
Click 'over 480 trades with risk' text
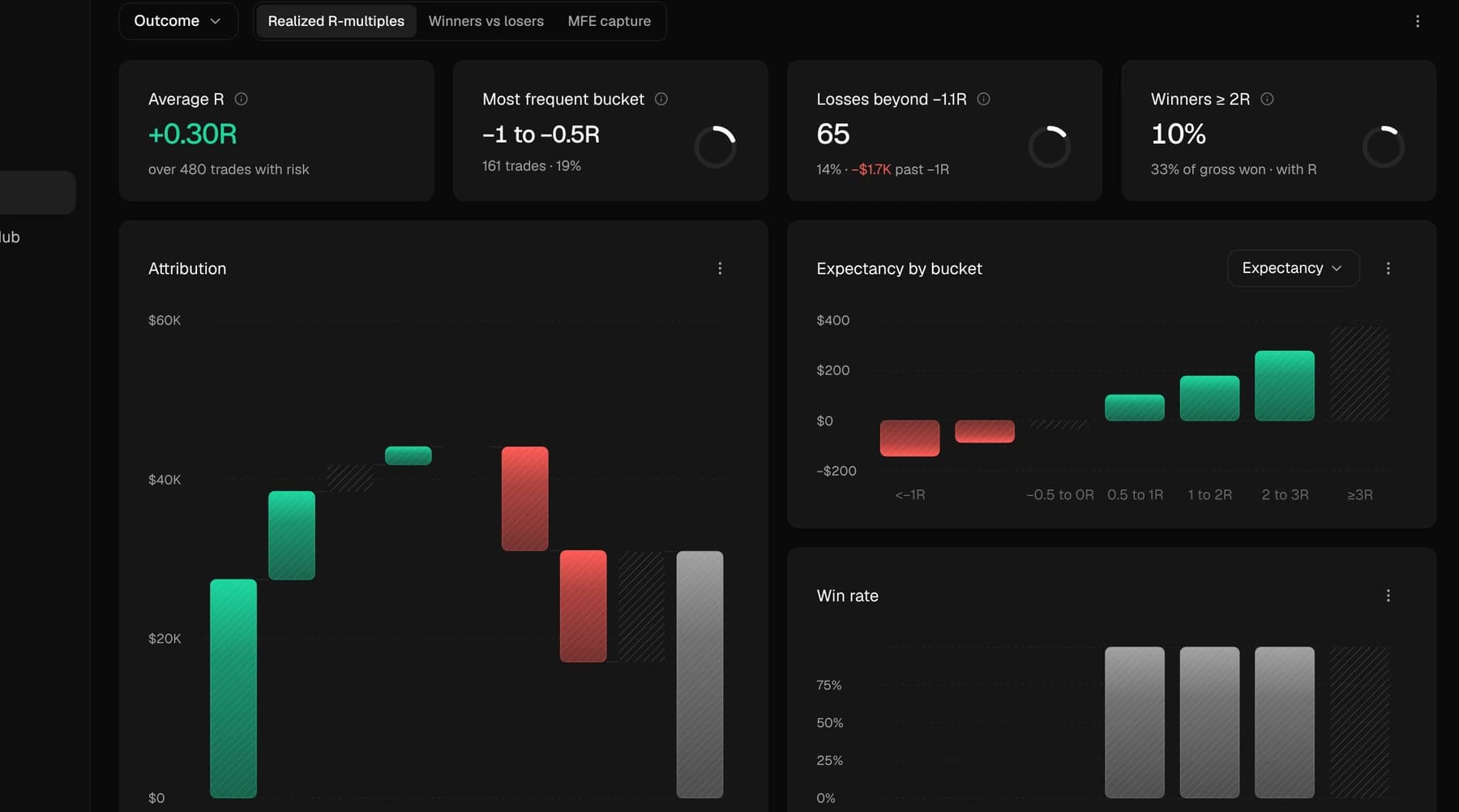(229, 169)
